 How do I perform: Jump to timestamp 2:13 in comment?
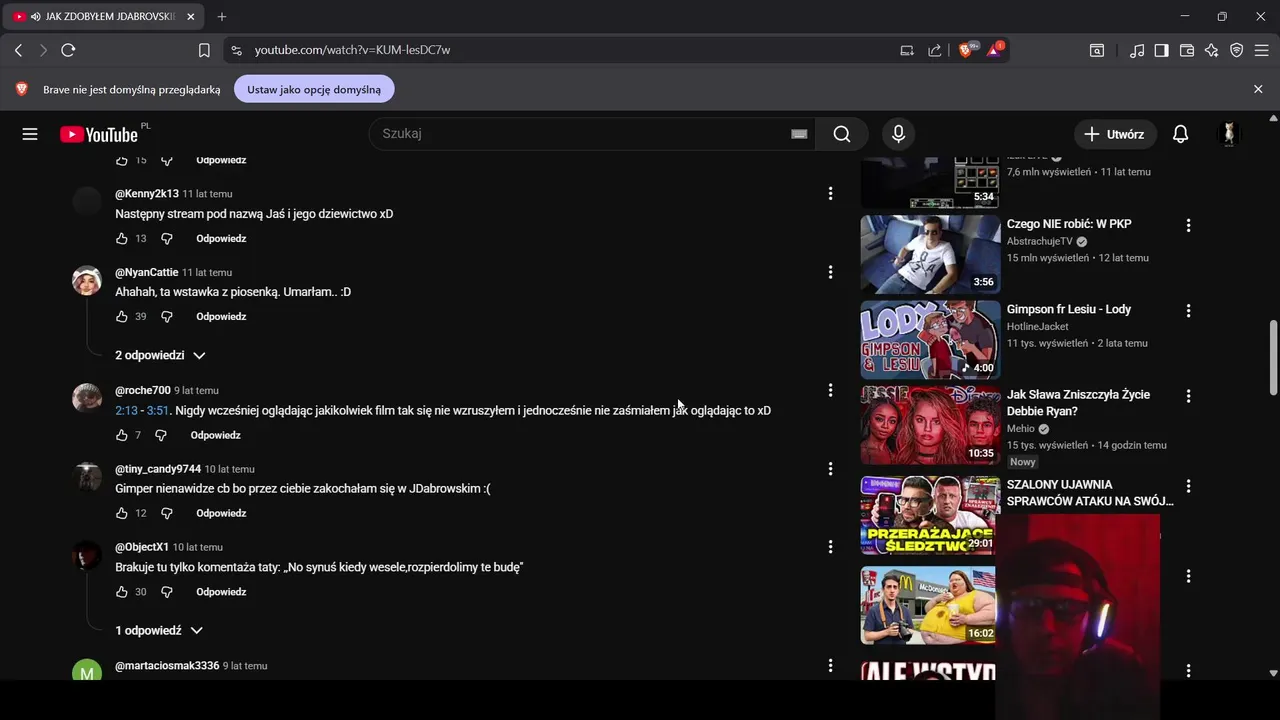tap(126, 410)
